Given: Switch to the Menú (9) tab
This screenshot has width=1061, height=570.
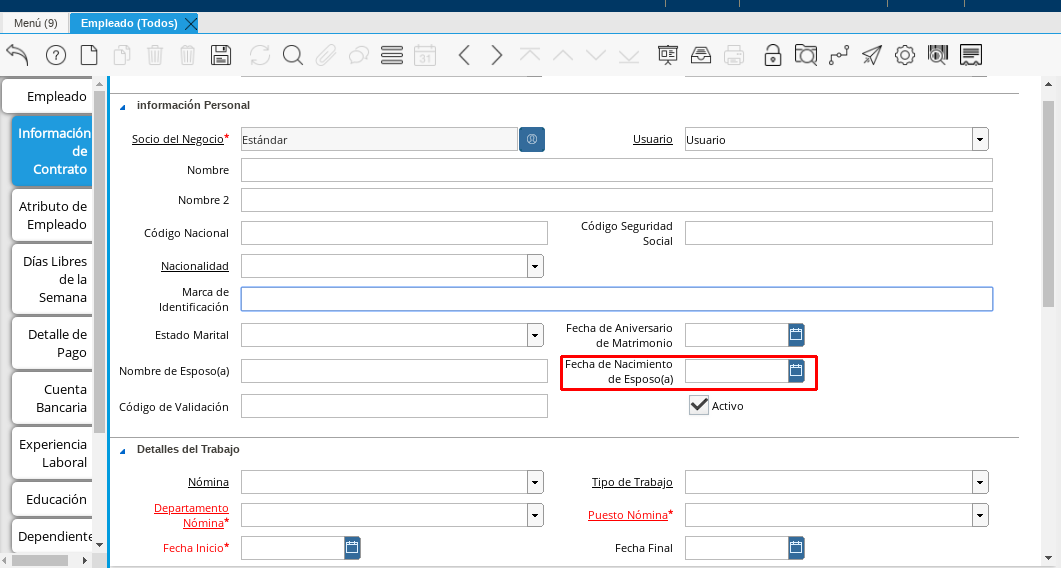Looking at the screenshot, I should coord(36,23).
